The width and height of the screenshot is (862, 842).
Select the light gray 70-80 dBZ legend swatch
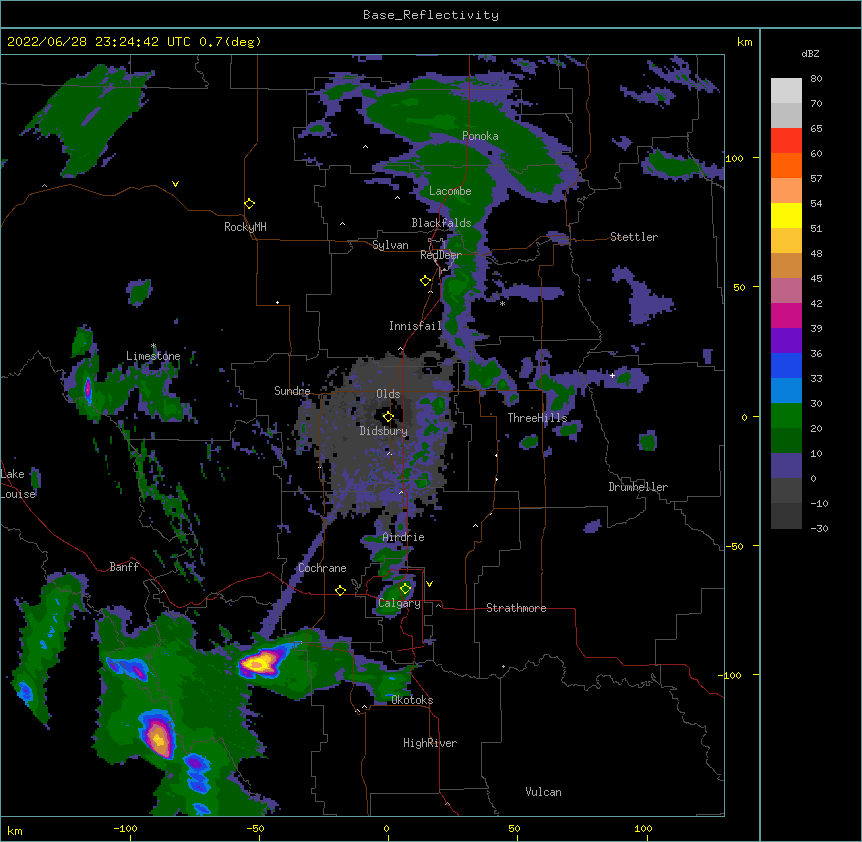tap(786, 91)
